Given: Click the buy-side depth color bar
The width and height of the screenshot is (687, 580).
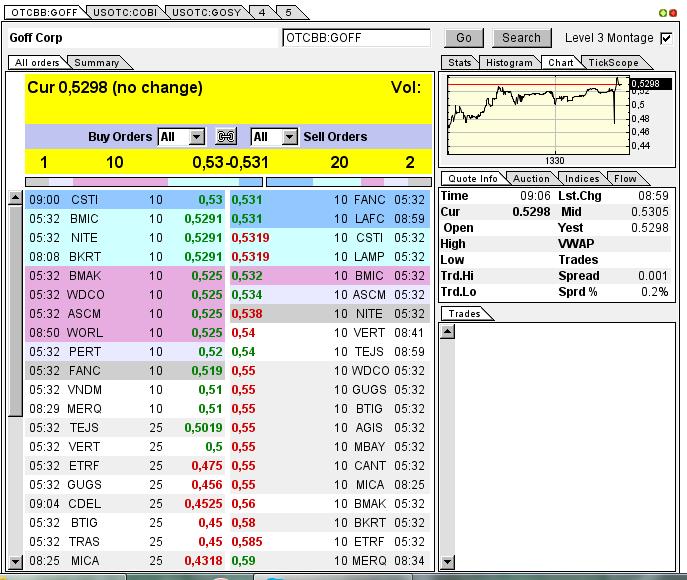Looking at the screenshot, I should [144, 182].
